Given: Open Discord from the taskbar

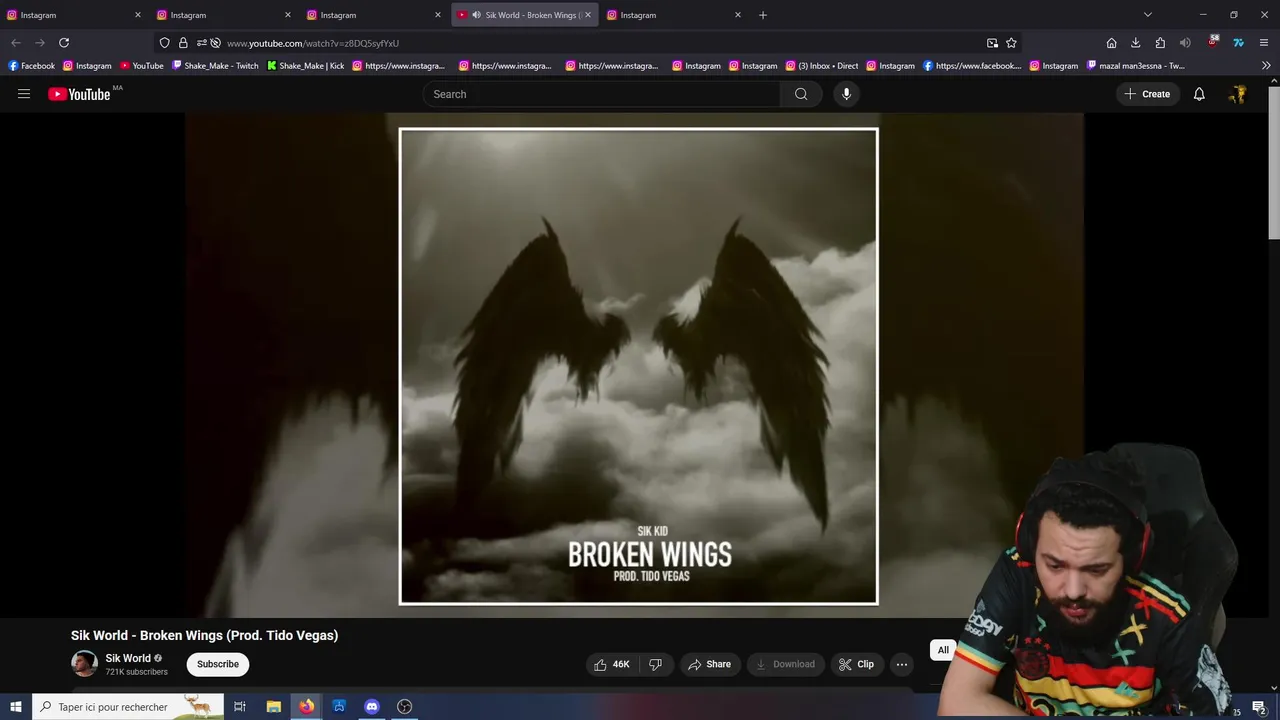Looking at the screenshot, I should click(372, 707).
